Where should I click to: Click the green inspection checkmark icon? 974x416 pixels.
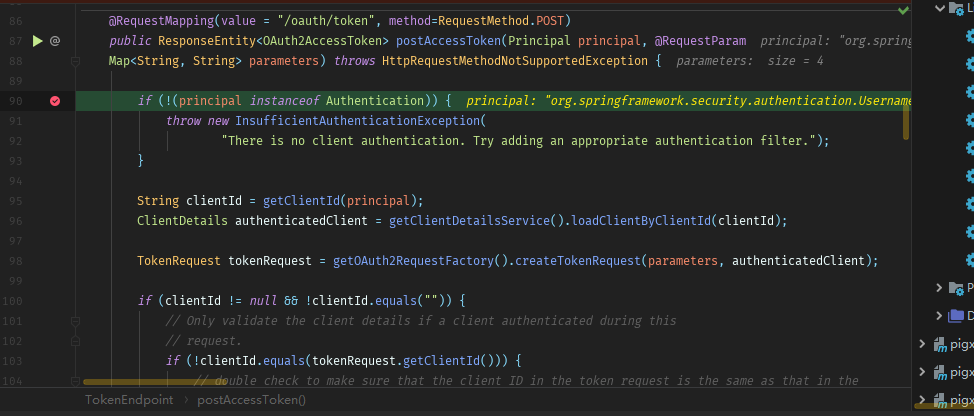(903, 9)
